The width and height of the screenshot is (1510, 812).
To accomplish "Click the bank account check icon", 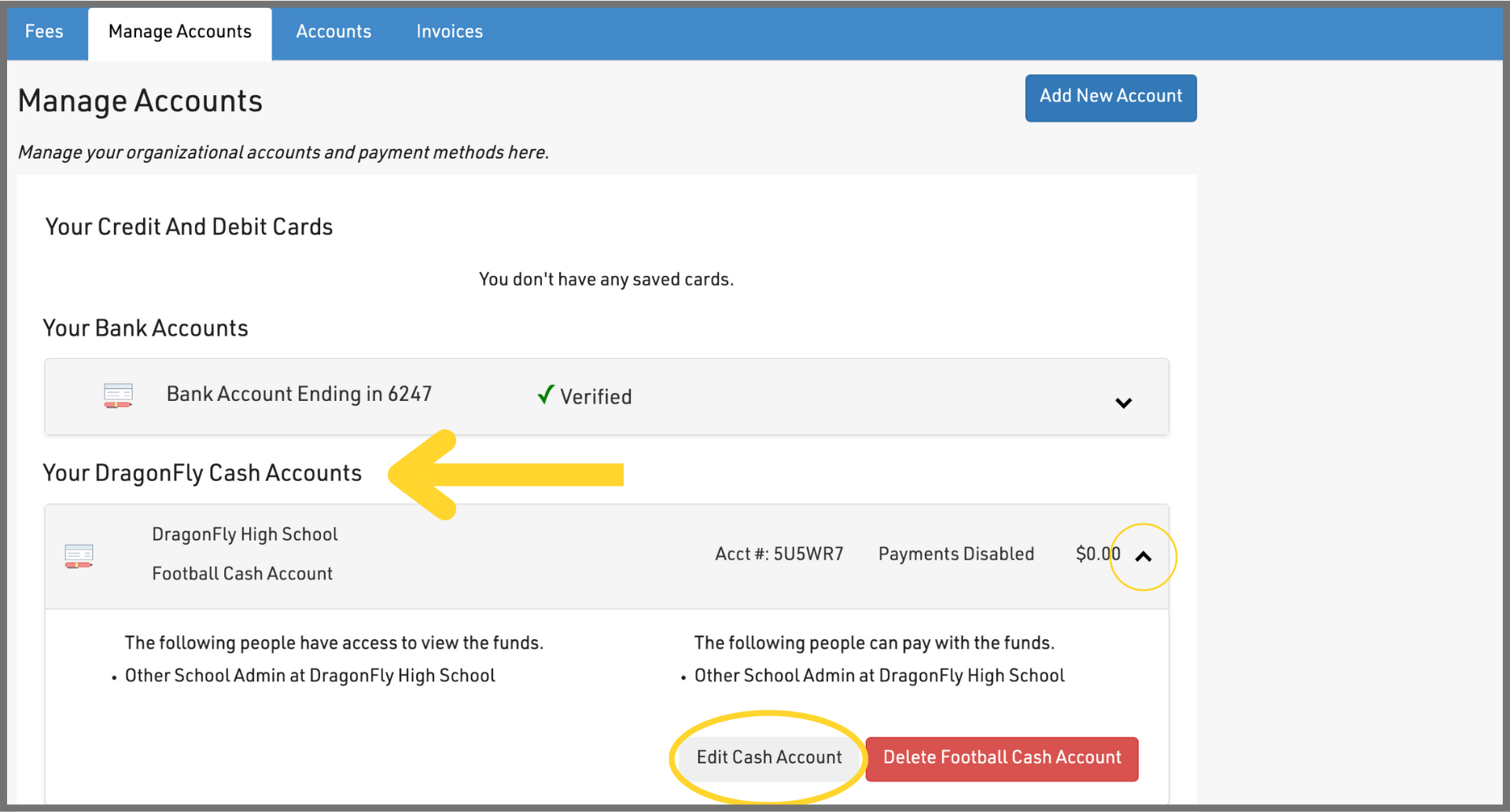I will click(118, 395).
